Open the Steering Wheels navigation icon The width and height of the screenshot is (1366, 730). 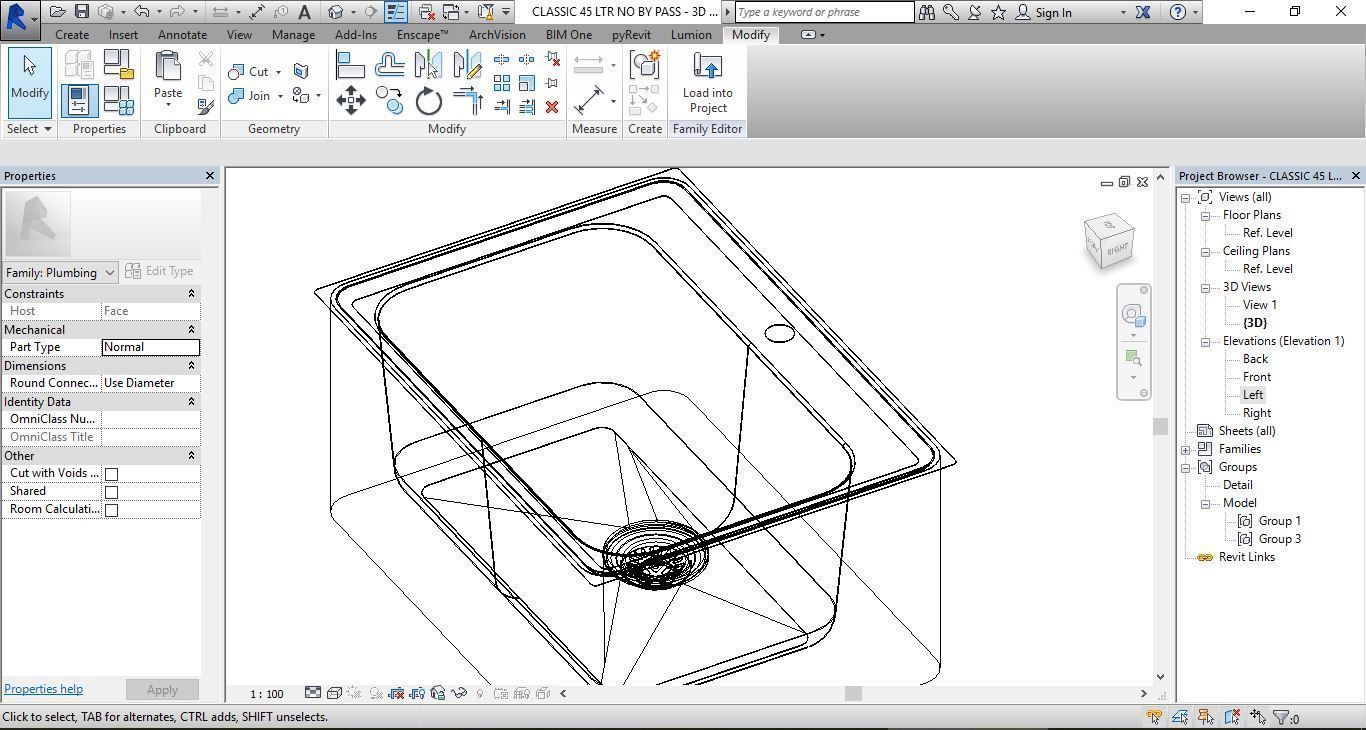[x=1133, y=315]
